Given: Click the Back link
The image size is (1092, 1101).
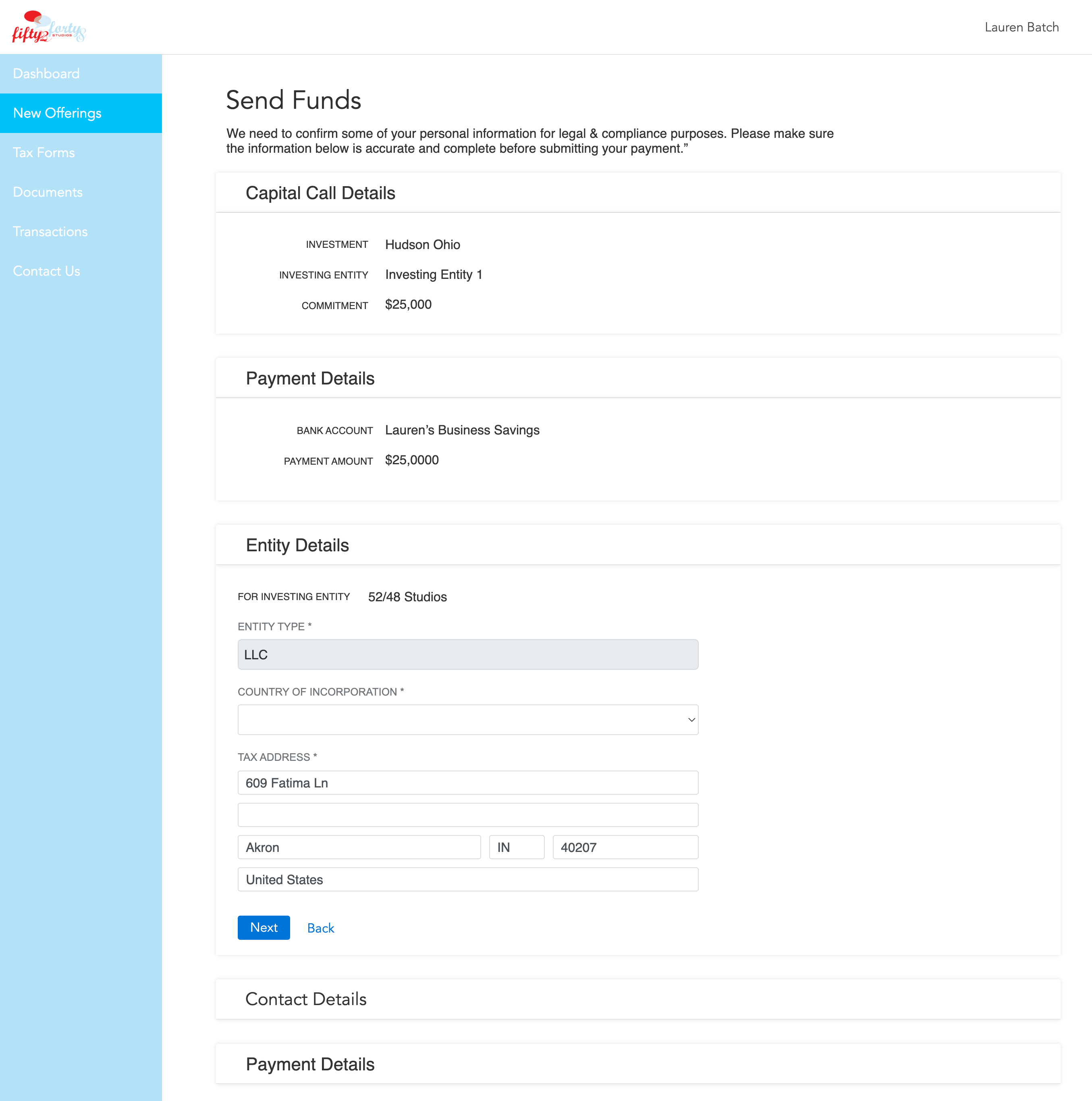Looking at the screenshot, I should pos(320,928).
